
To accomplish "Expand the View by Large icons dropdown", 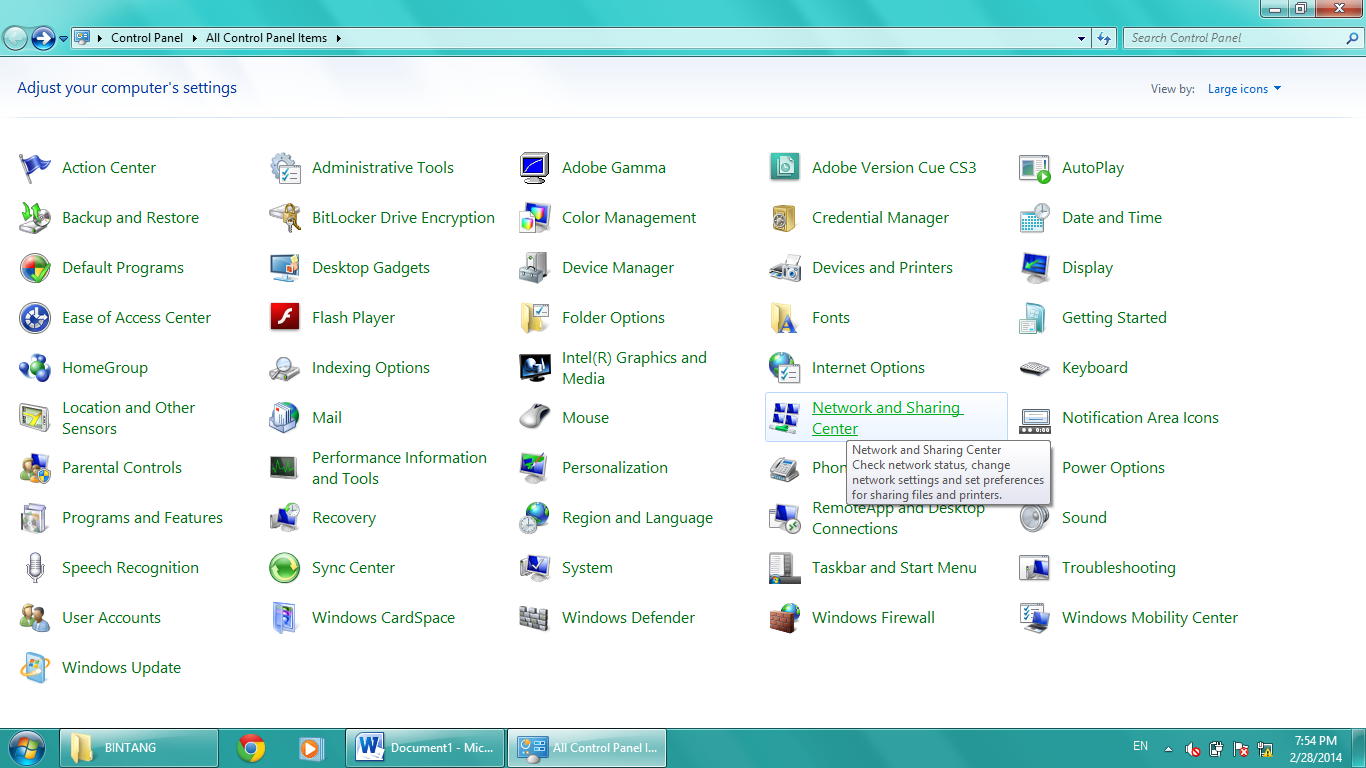I will [1244, 89].
